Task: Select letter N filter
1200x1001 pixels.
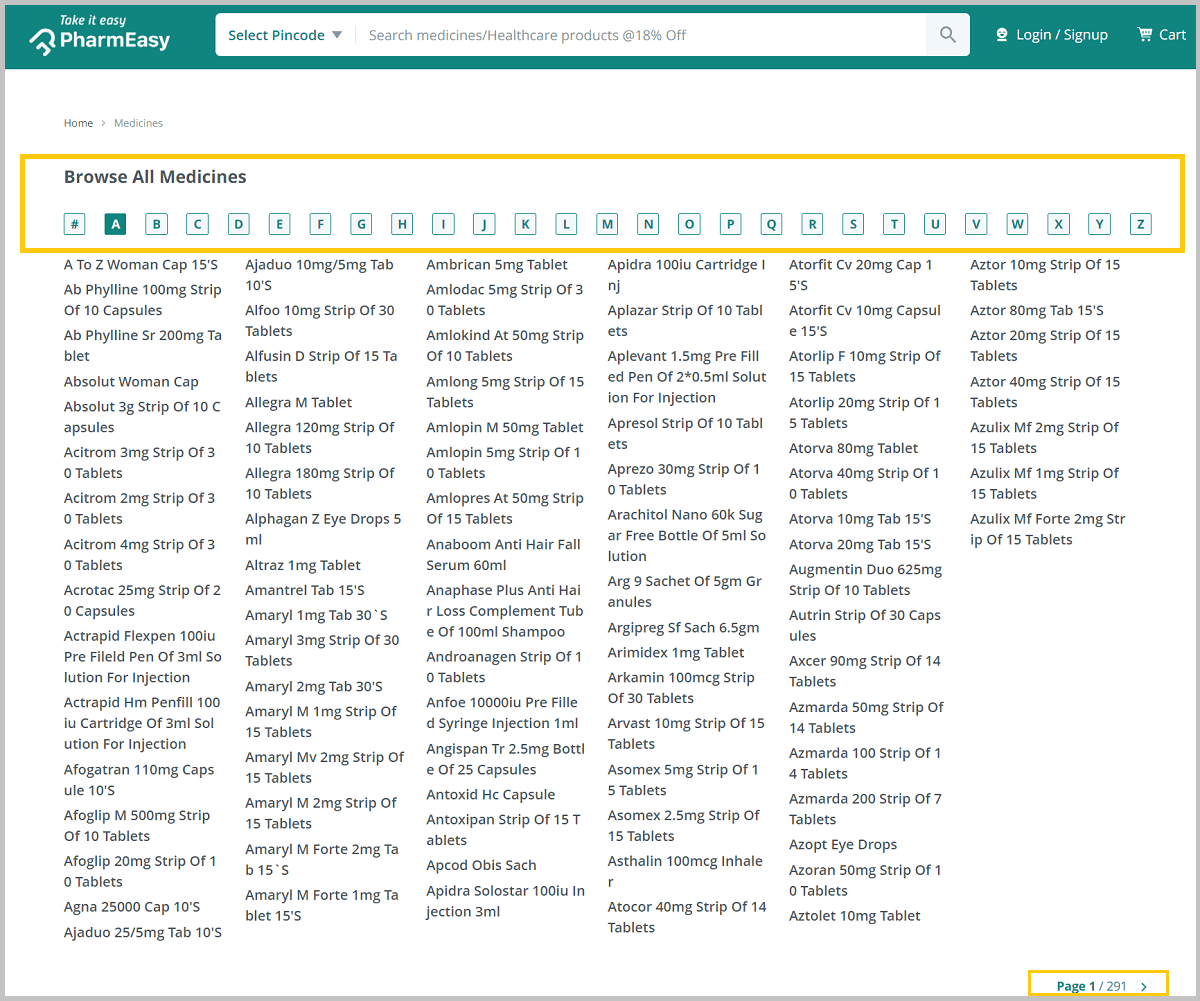Action: (648, 224)
